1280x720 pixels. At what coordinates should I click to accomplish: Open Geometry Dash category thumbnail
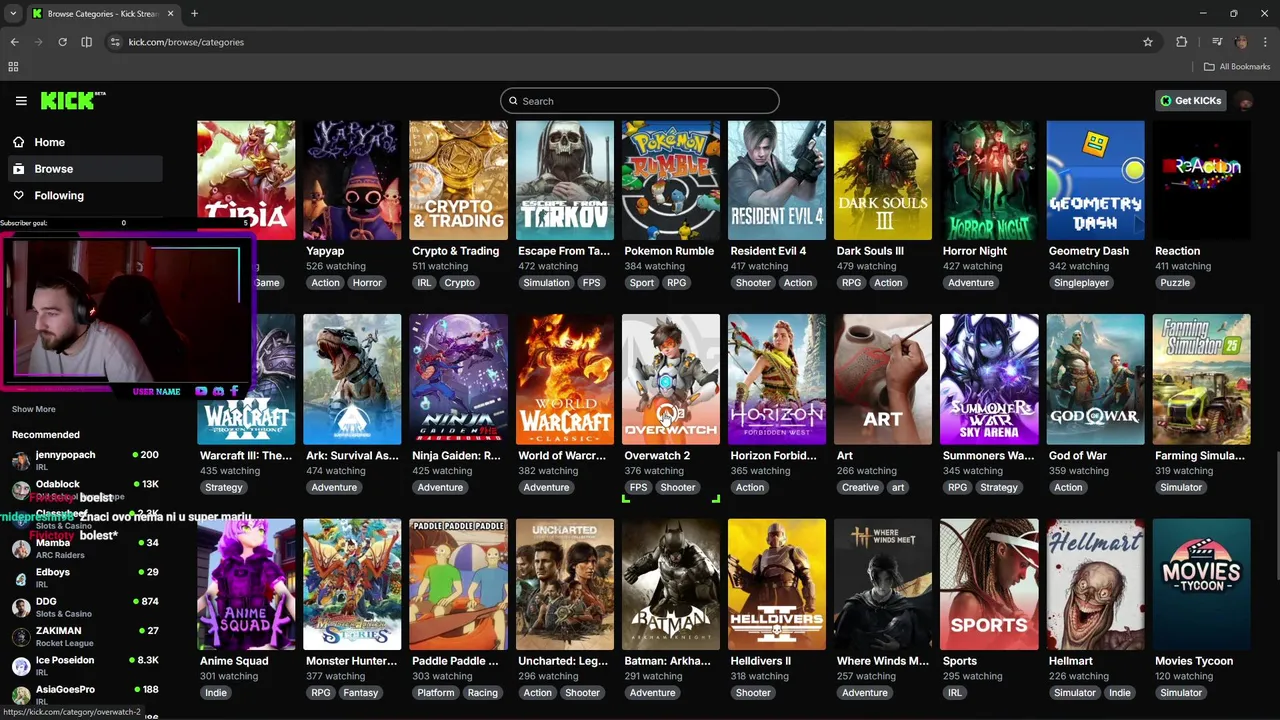click(x=1095, y=180)
